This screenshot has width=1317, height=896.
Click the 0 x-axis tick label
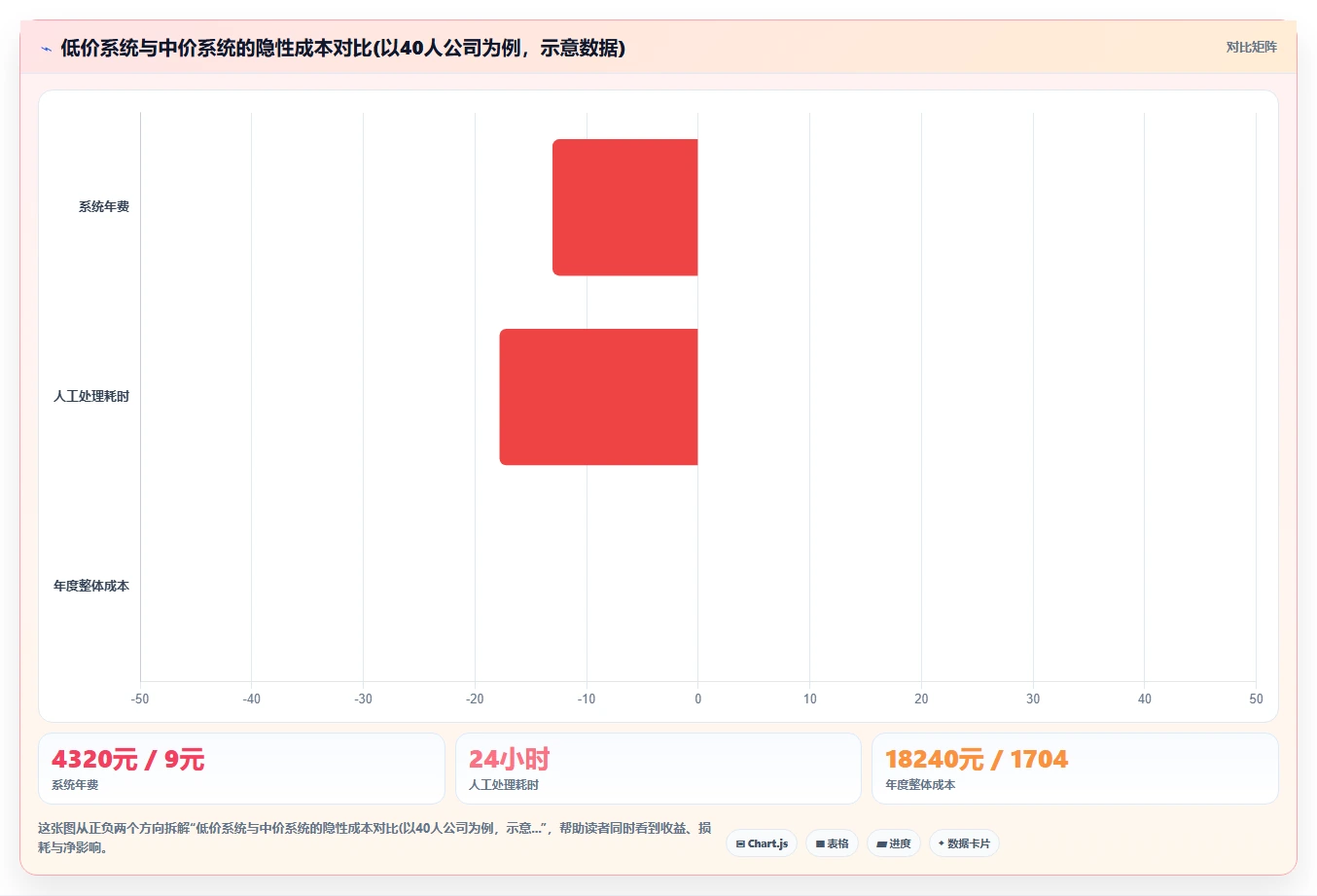point(697,699)
